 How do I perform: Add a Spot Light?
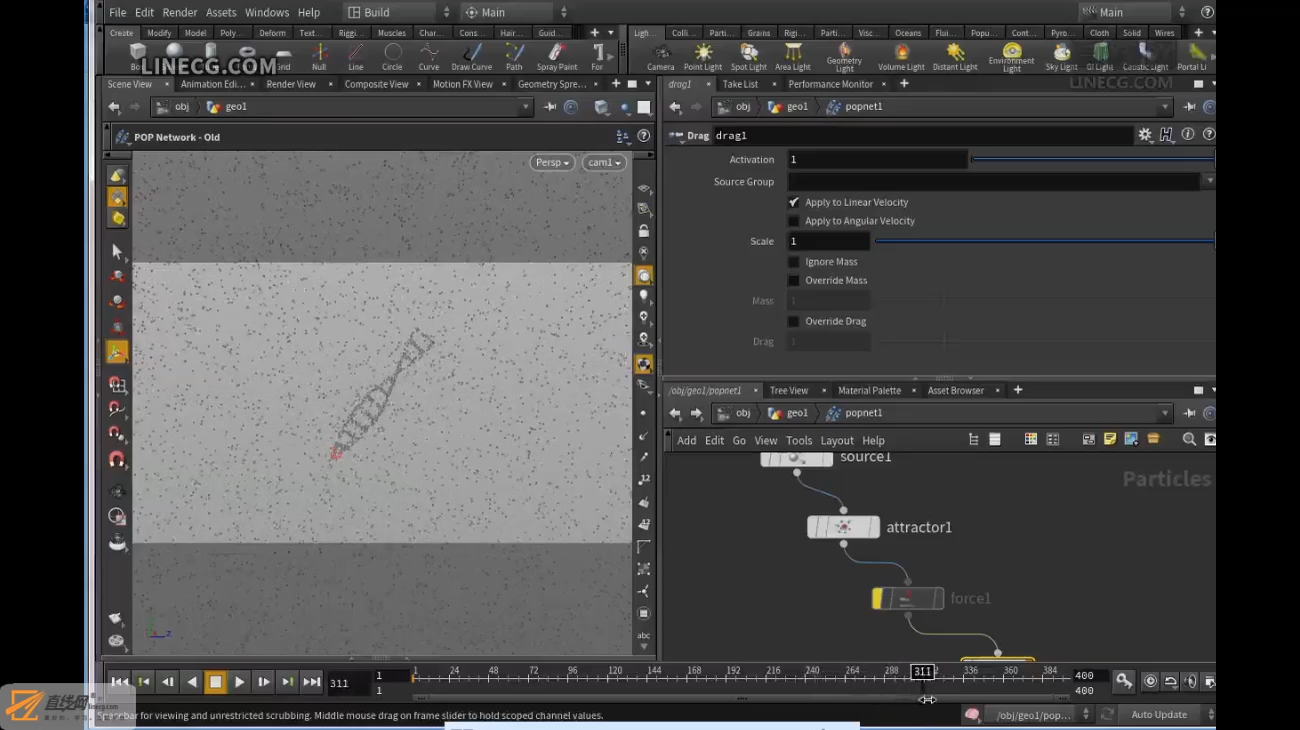[748, 56]
